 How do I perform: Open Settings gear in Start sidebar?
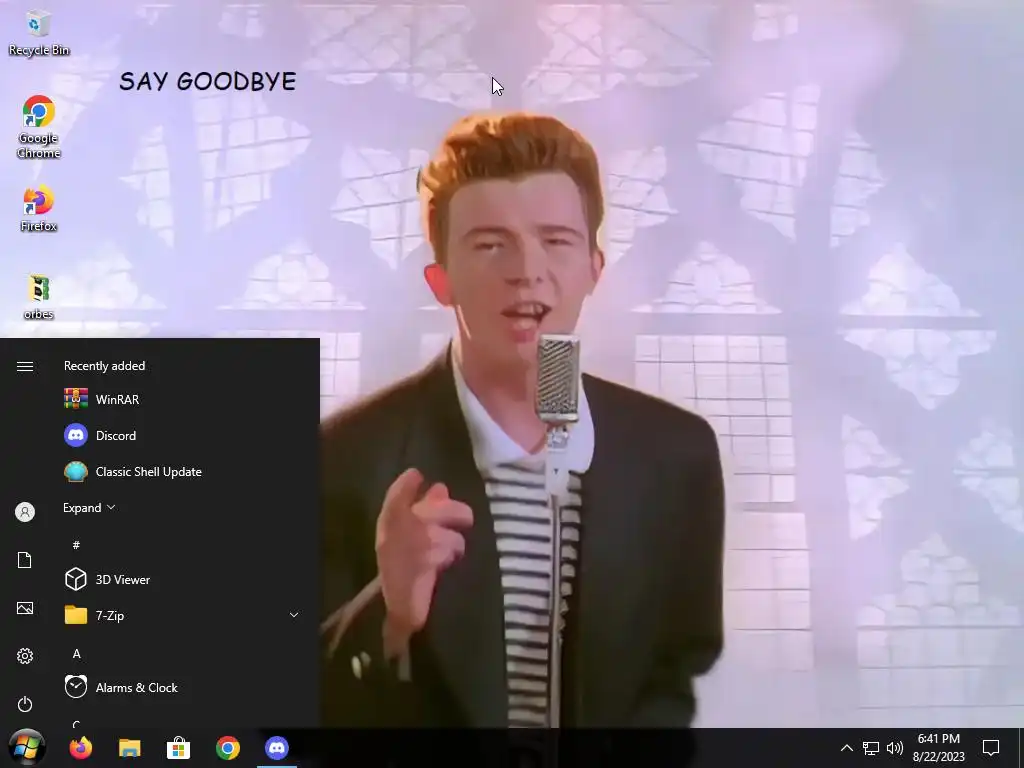25,656
